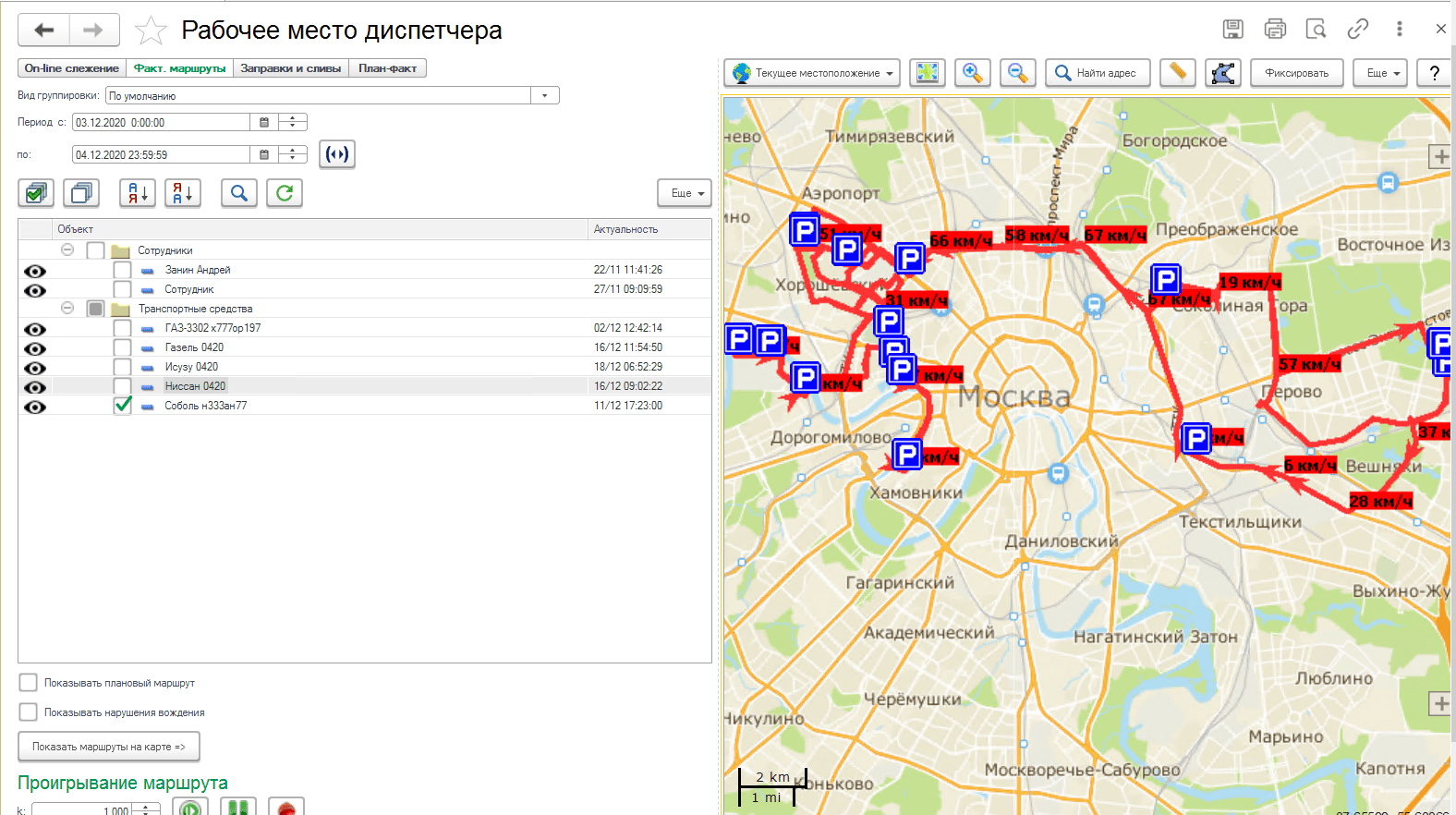This screenshot has height=815, width=1456.
Task: Click the zoom in magnifier on map toolbar
Action: pos(972,73)
